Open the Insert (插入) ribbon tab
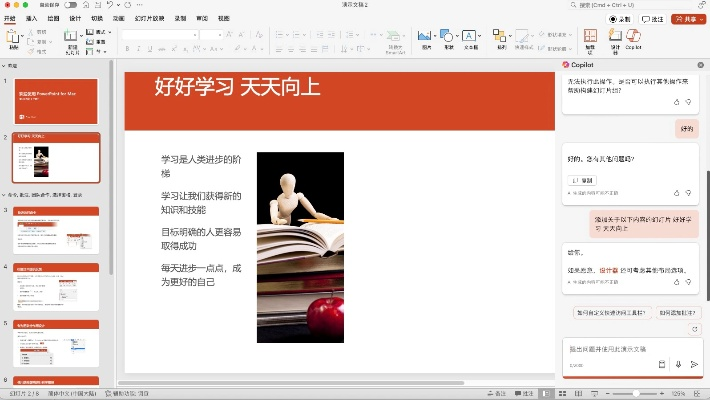Viewport: 710px width, 400px height. coord(32,19)
